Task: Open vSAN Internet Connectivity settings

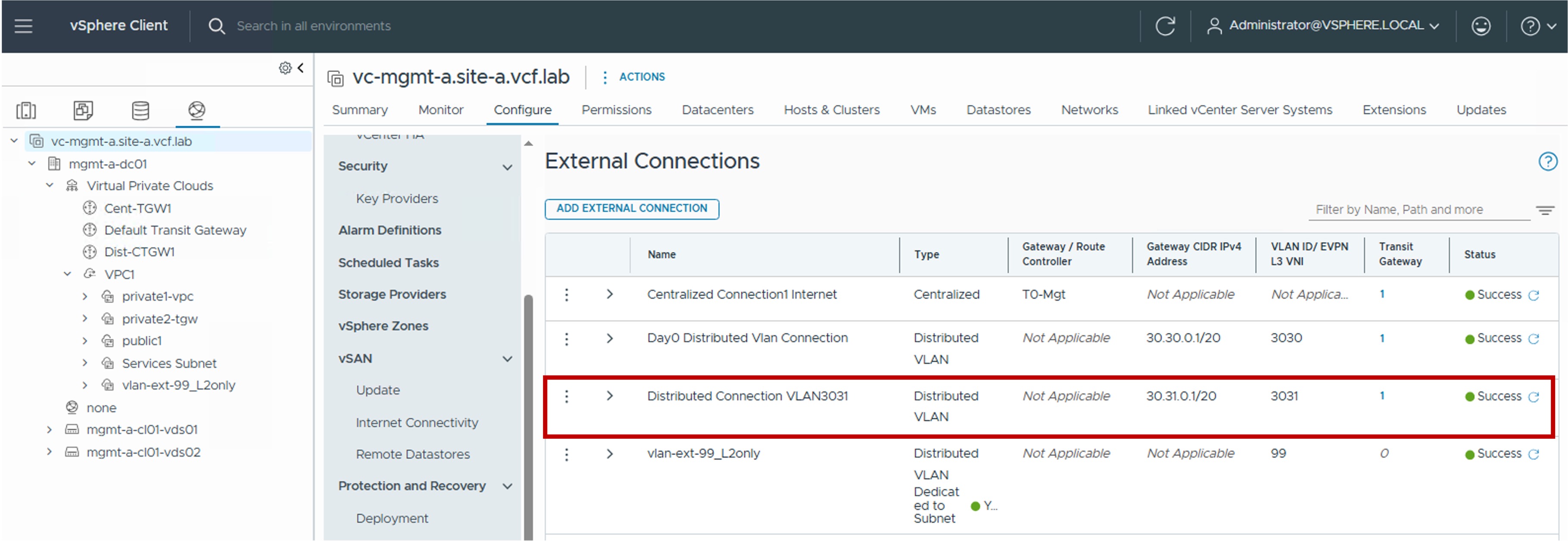Action: pyautogui.click(x=417, y=423)
